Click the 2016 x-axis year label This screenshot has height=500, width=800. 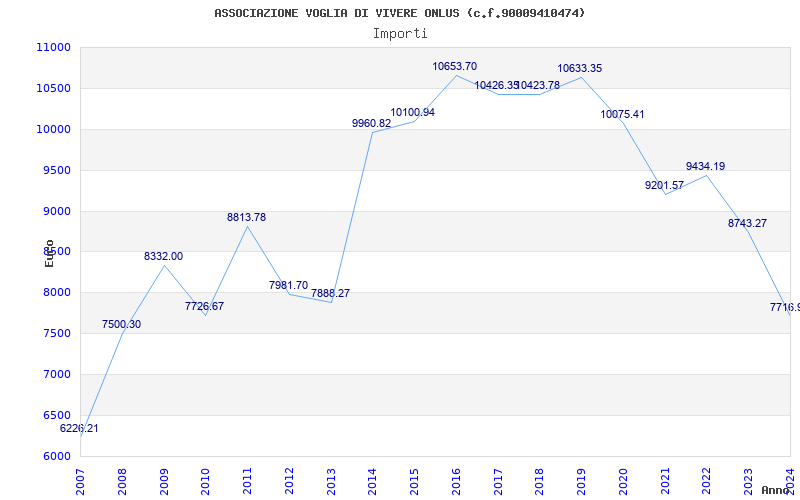tap(457, 482)
